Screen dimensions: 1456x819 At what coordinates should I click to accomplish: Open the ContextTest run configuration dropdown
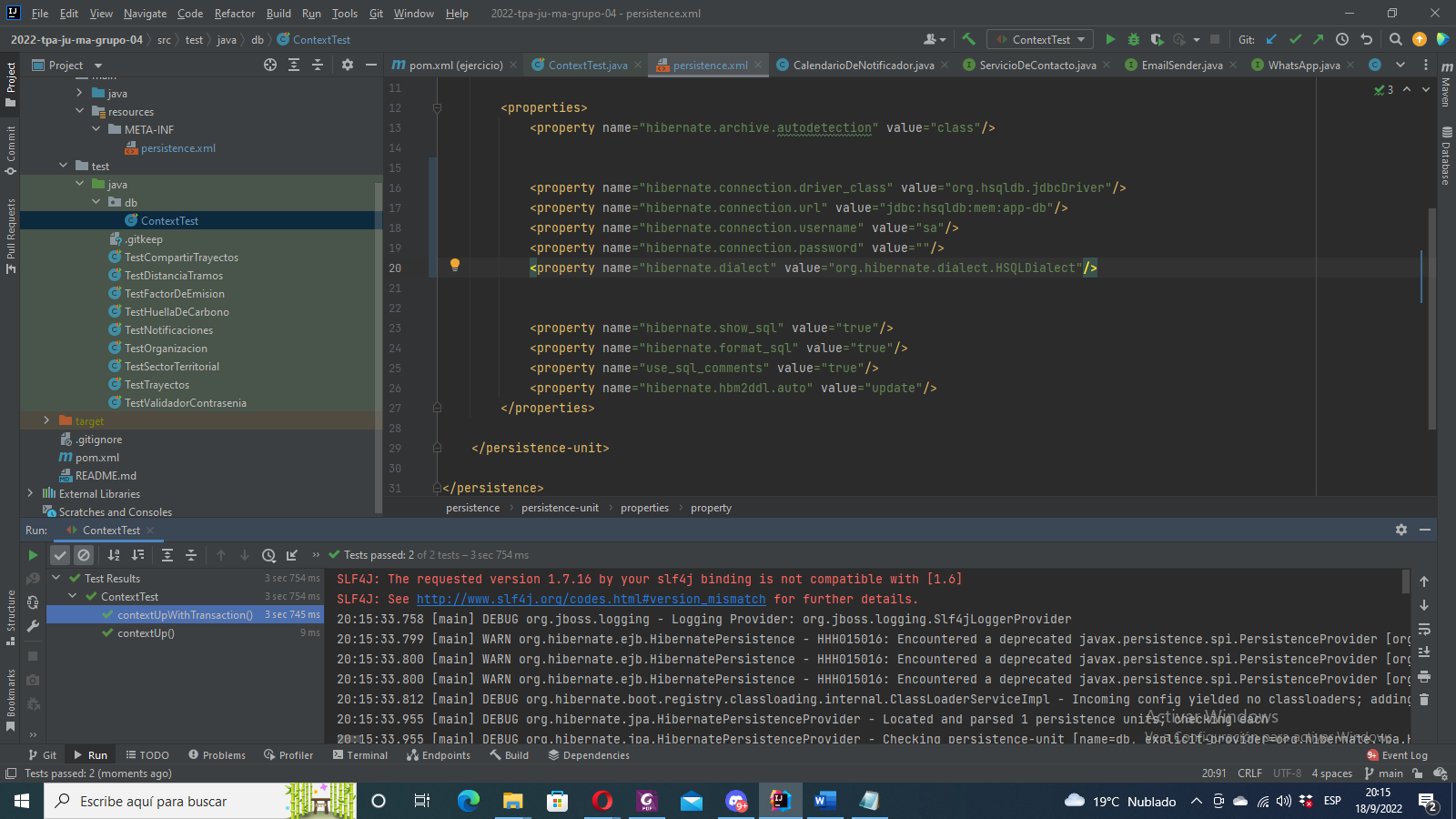pos(1041,39)
